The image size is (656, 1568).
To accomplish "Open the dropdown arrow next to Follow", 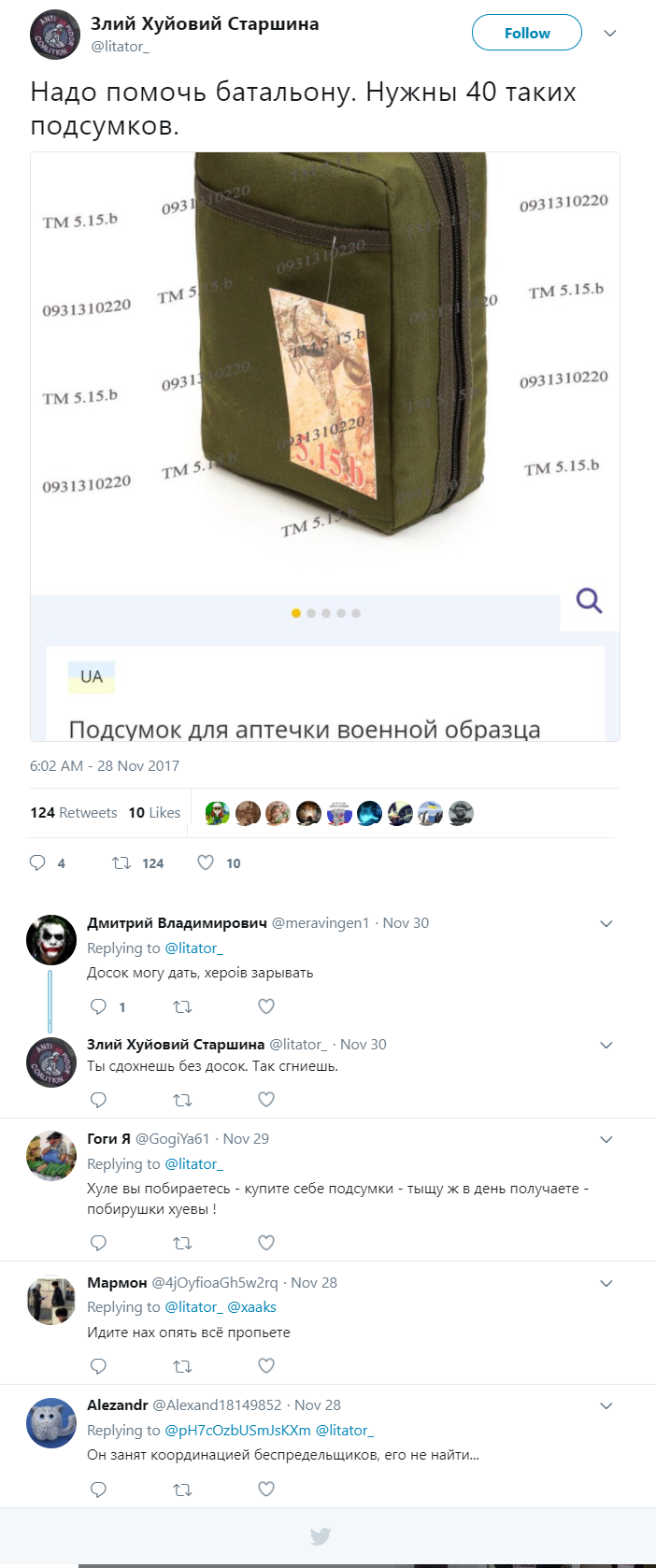I will click(610, 33).
